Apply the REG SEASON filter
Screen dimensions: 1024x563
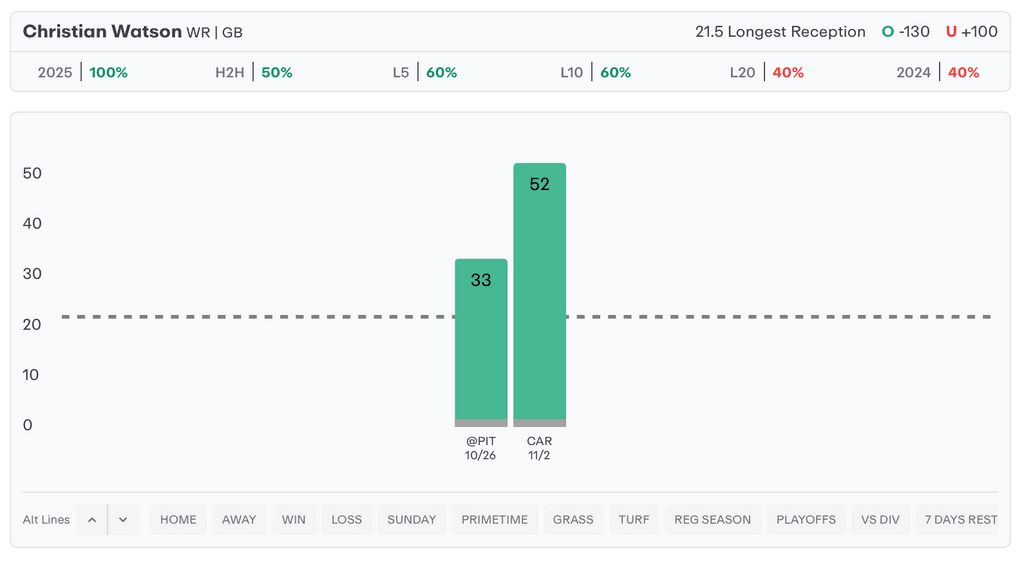713,520
